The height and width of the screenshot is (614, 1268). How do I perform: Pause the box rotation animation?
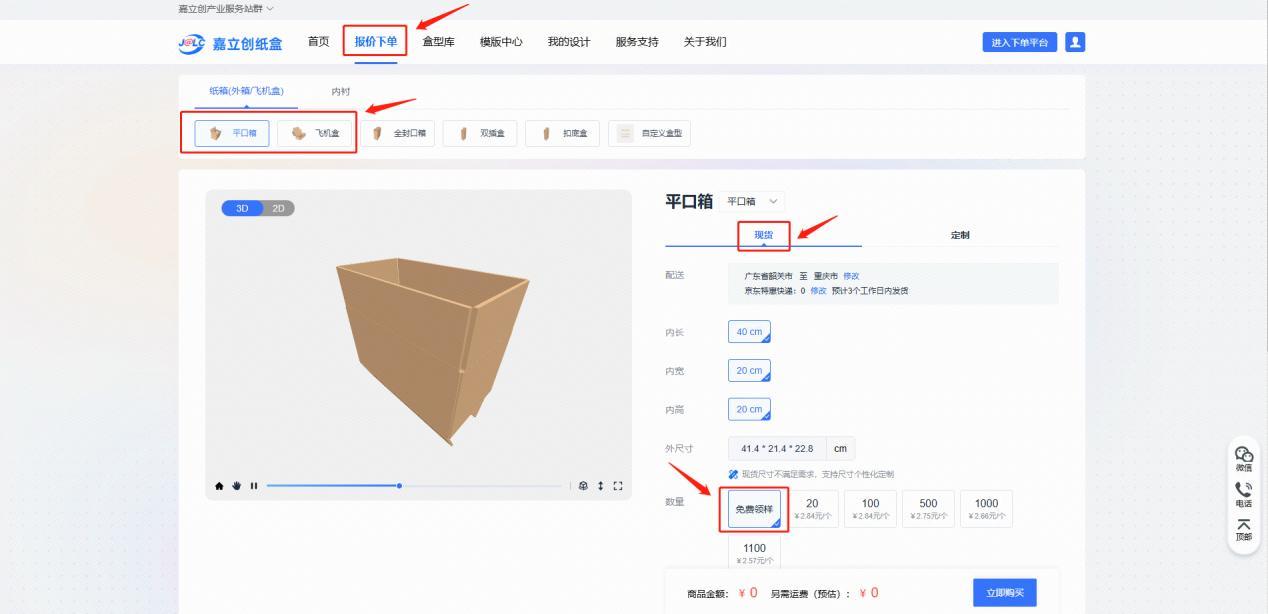tap(254, 486)
